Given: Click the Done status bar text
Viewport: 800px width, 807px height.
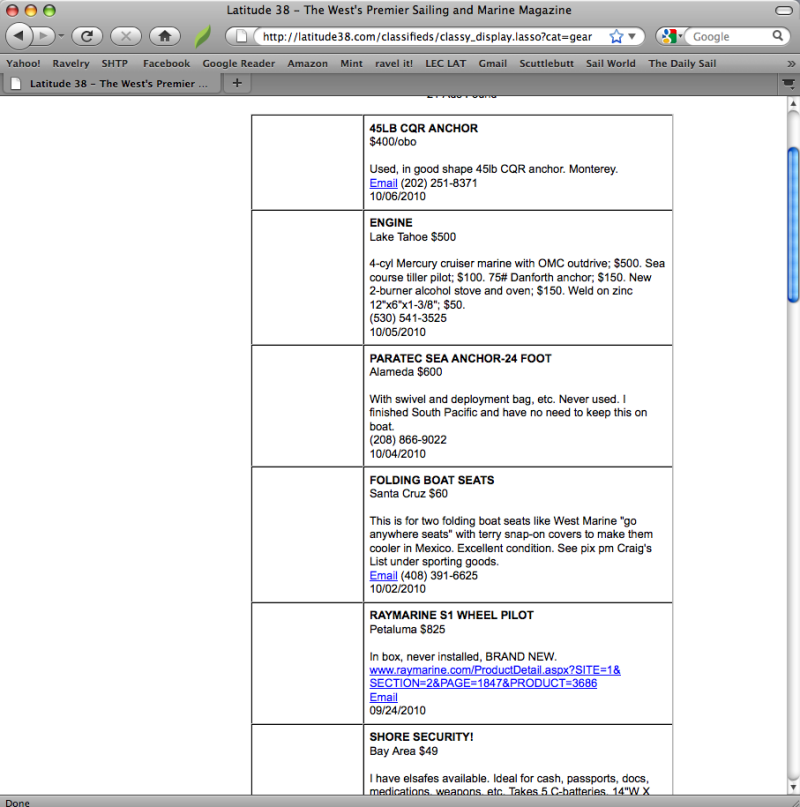Looking at the screenshot, I should coord(18,802).
